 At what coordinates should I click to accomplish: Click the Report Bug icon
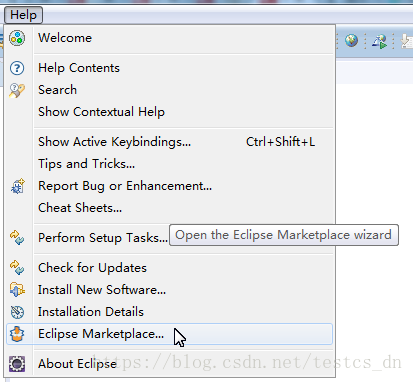pyautogui.click(x=18, y=186)
